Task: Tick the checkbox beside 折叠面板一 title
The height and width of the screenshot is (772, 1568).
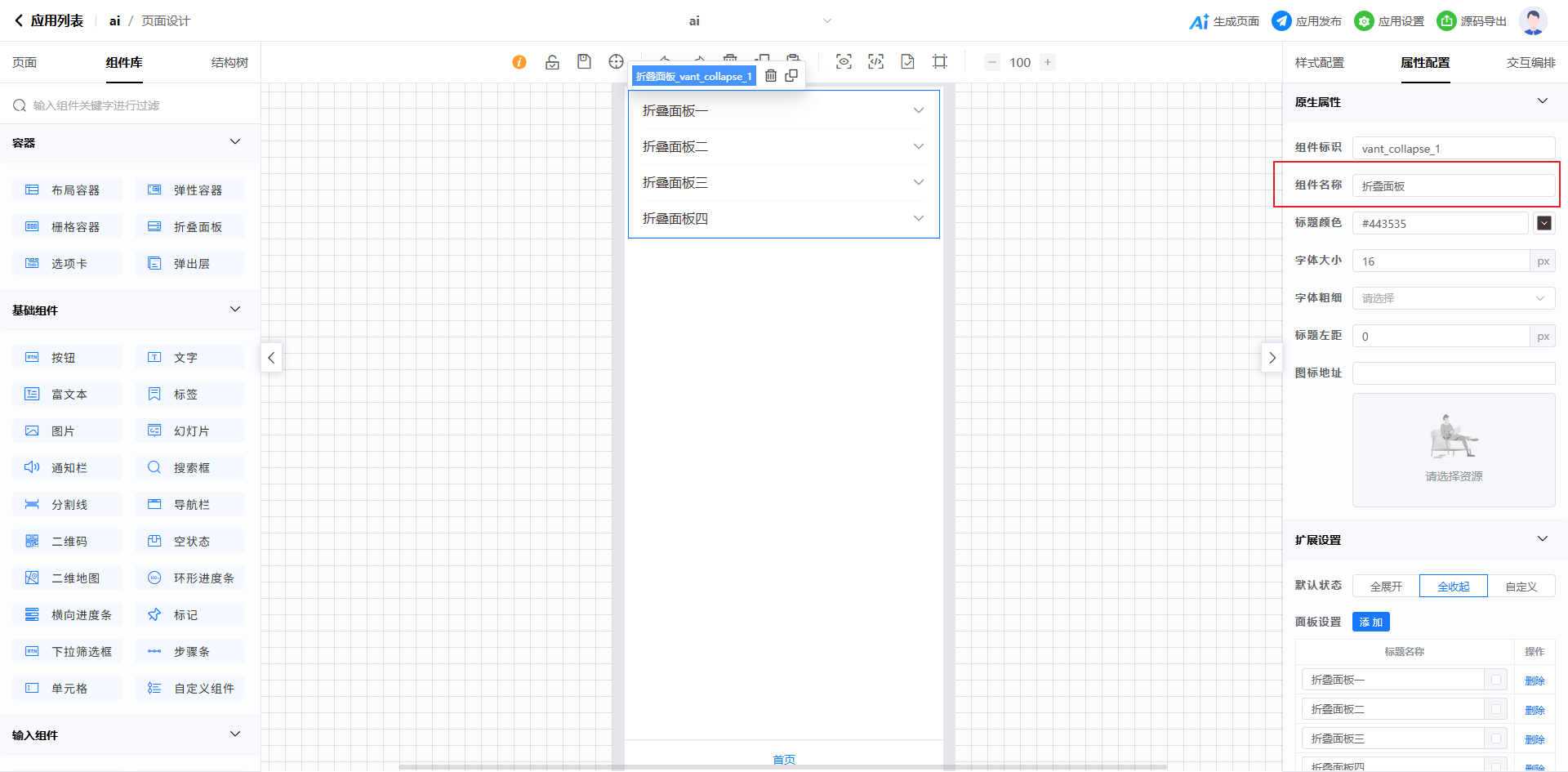Action: 1496,680
